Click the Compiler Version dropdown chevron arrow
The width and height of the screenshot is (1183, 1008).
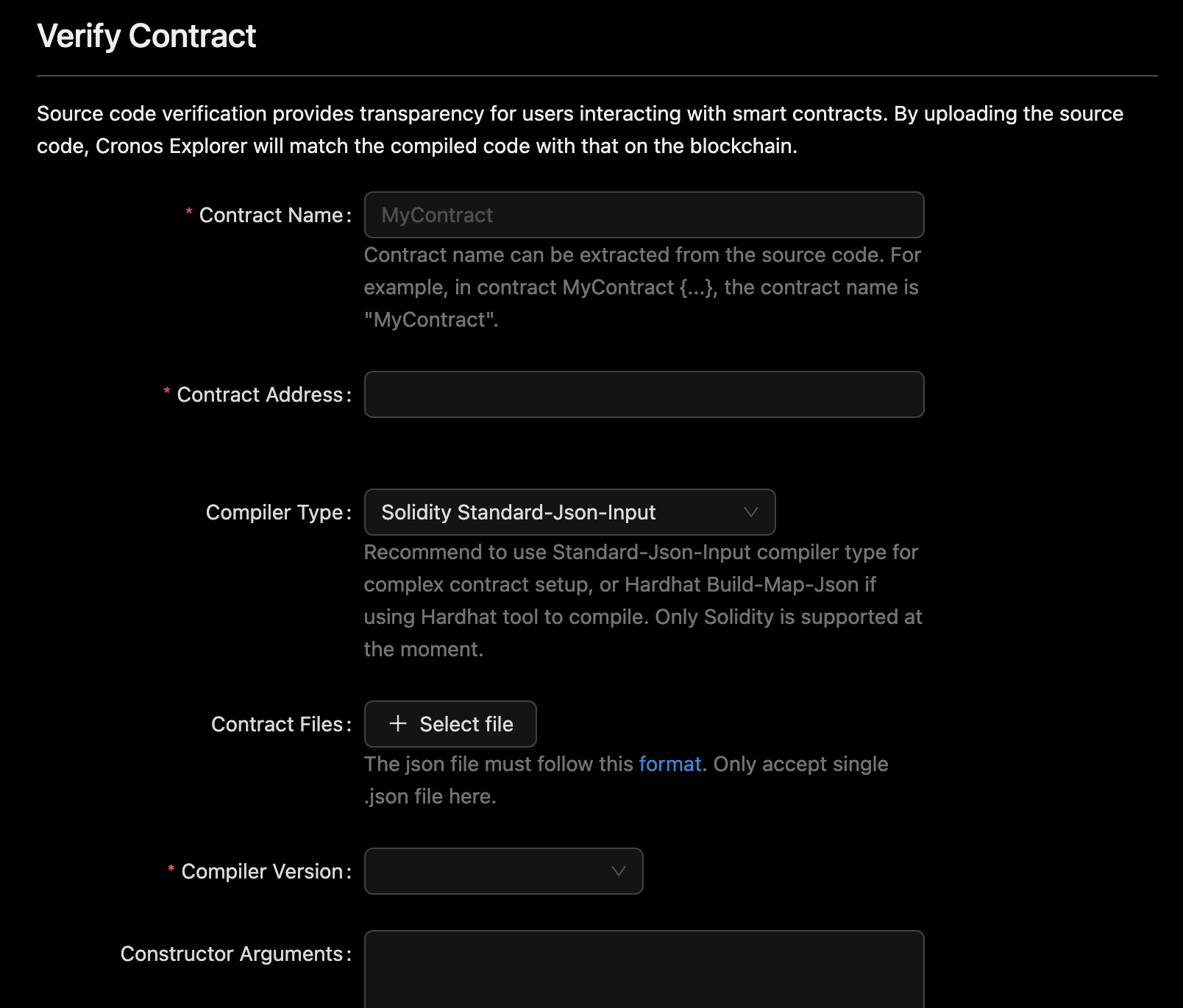coord(619,871)
